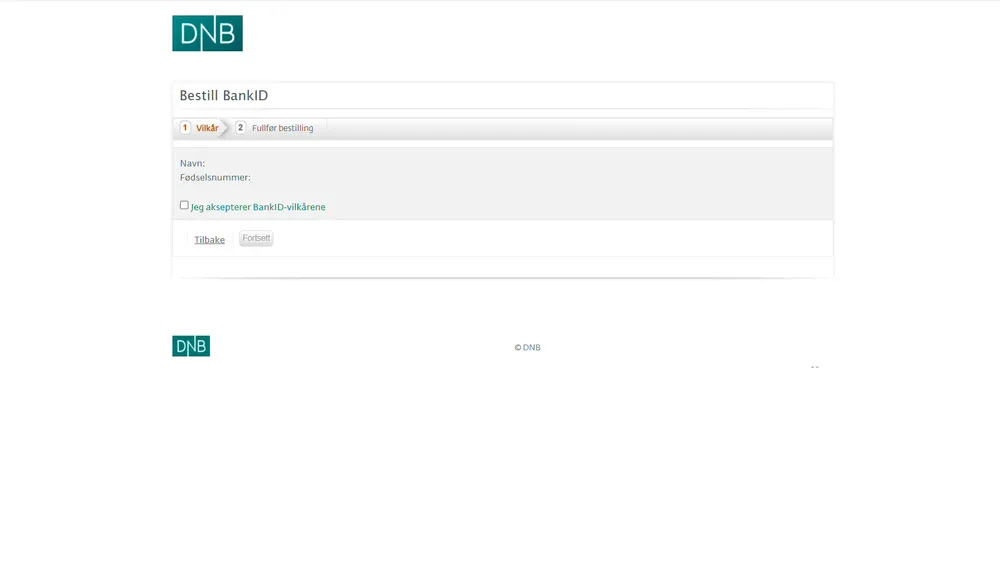Screen dimensions: 1000x563
Task: Click the step 2 number badge
Action: (240, 127)
